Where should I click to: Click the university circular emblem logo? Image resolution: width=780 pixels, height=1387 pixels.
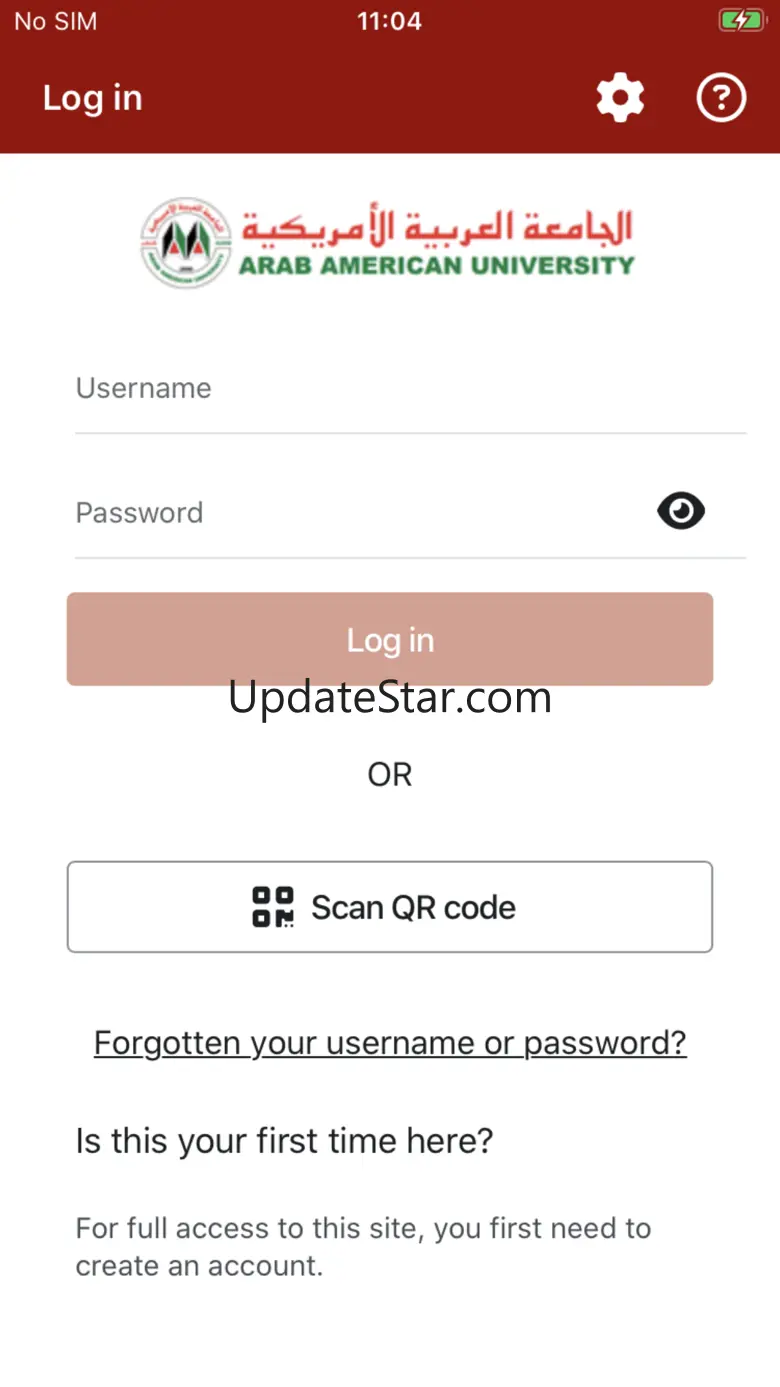(185, 242)
